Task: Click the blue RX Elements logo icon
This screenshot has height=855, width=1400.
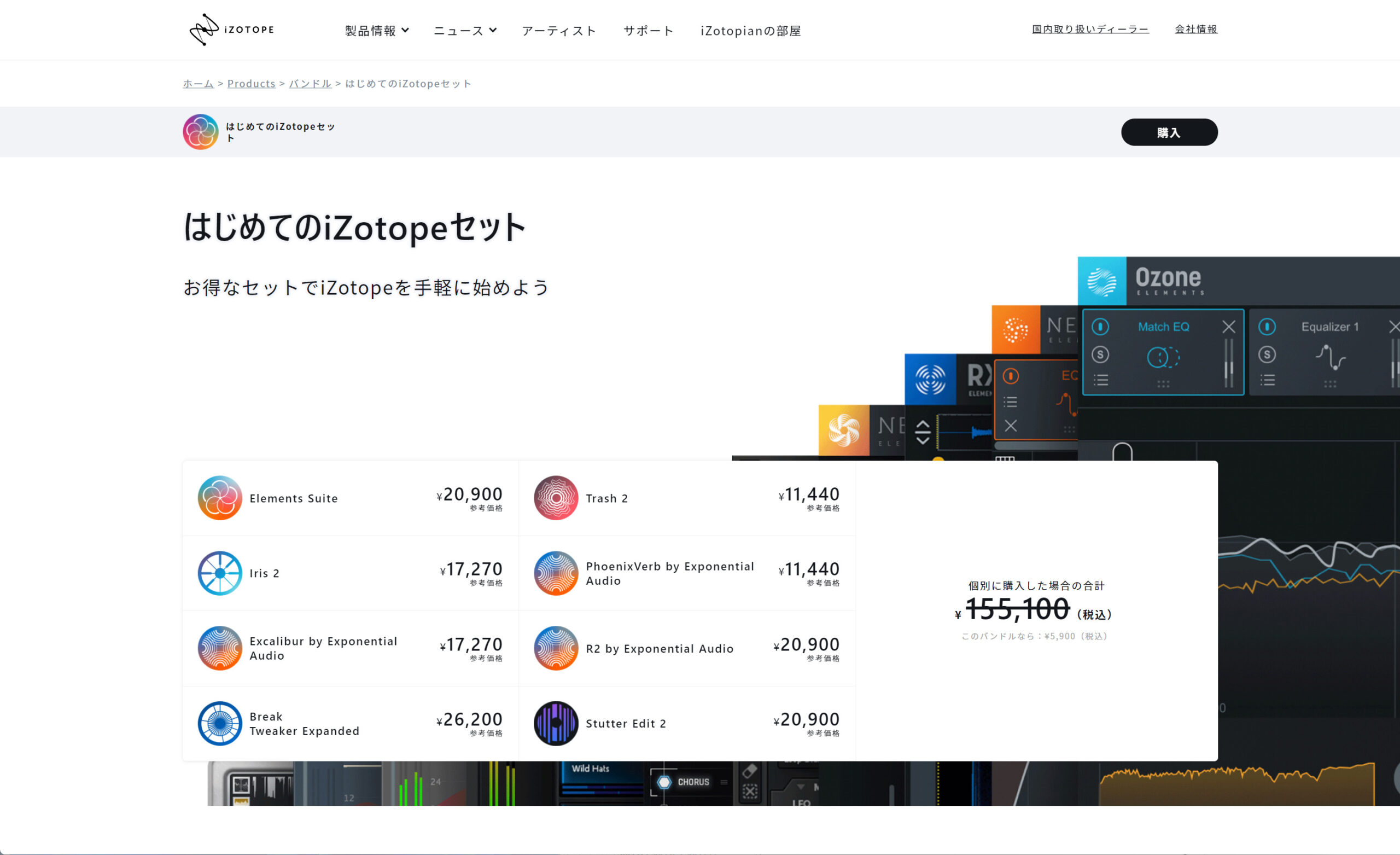Action: point(930,379)
